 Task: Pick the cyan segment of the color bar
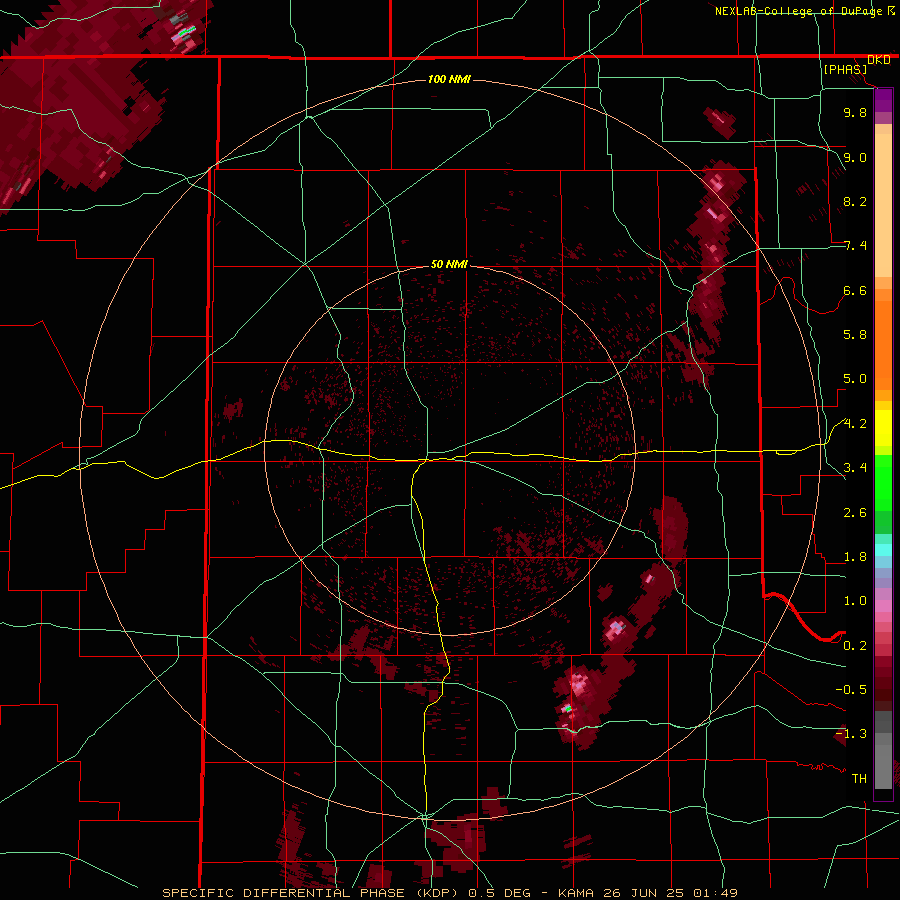[883, 549]
